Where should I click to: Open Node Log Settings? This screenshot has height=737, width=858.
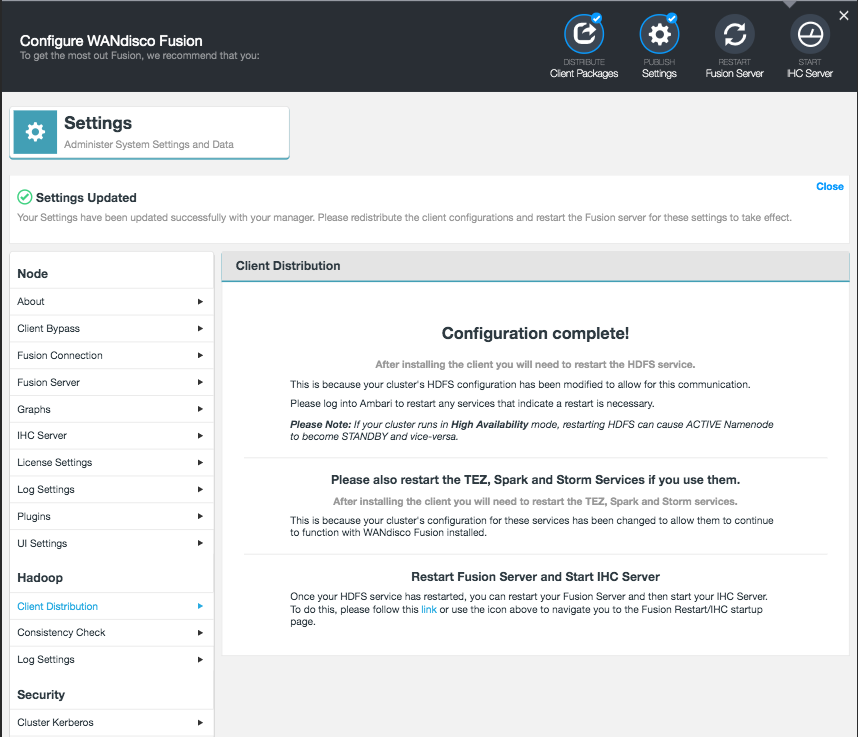pyautogui.click(x=112, y=489)
